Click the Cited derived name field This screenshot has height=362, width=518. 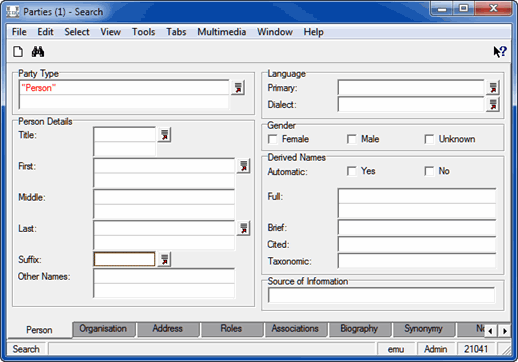(417, 244)
